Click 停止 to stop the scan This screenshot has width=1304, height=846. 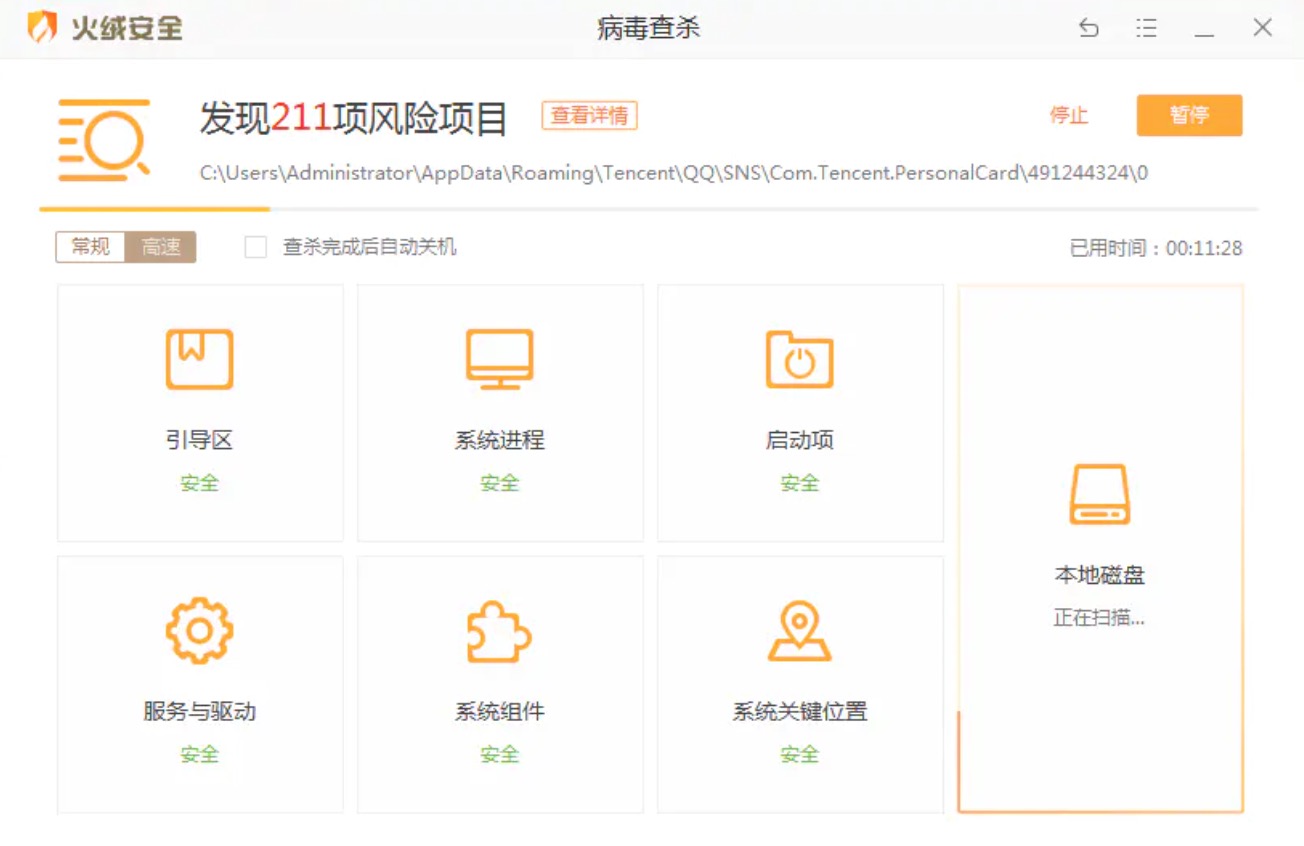point(1068,116)
